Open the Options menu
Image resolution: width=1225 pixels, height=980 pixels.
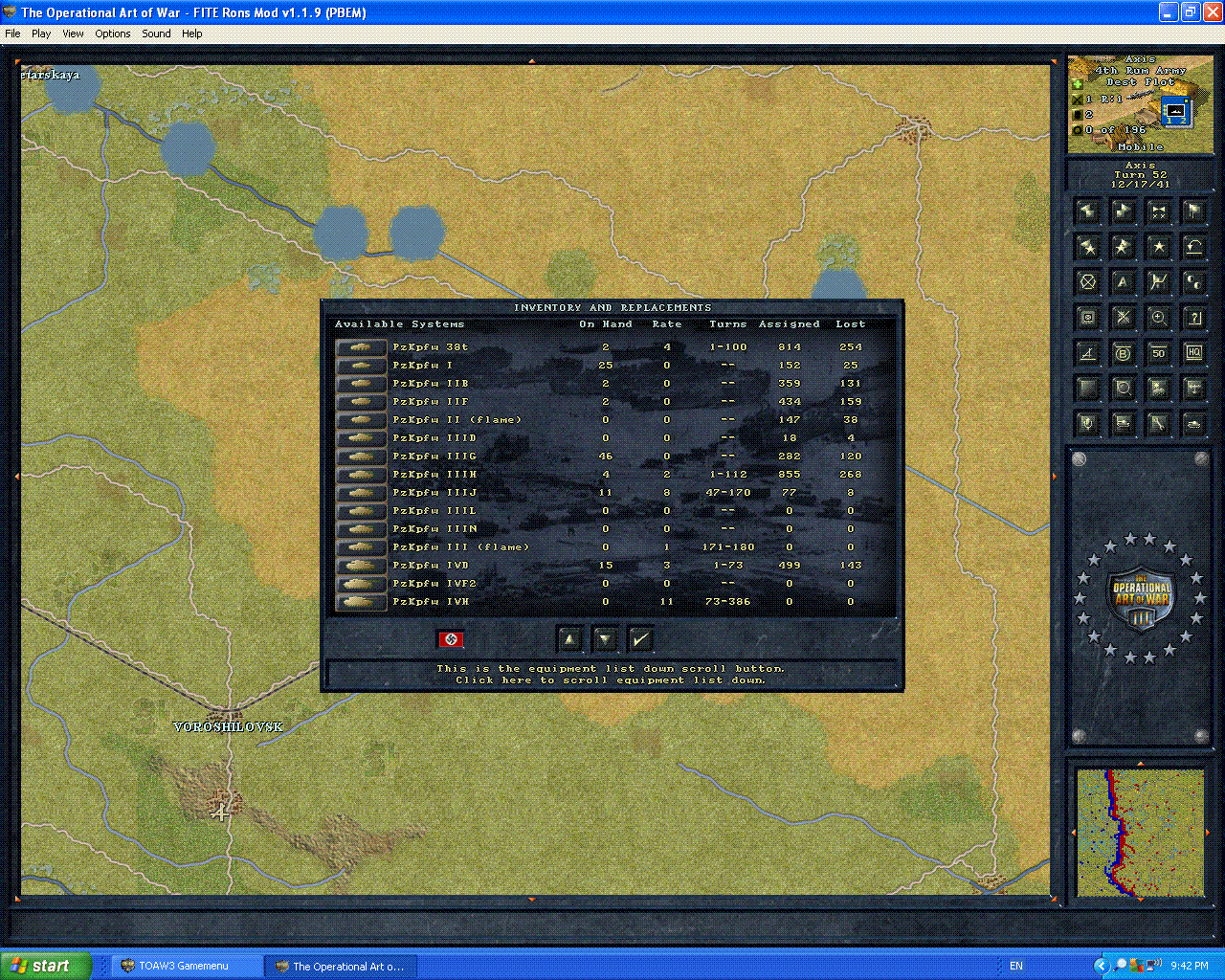[x=113, y=33]
